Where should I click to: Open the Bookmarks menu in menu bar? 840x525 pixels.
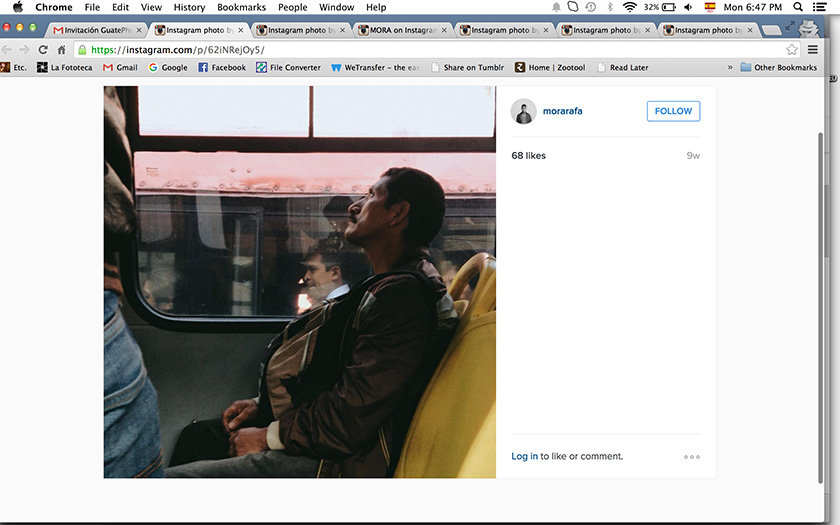[x=241, y=7]
